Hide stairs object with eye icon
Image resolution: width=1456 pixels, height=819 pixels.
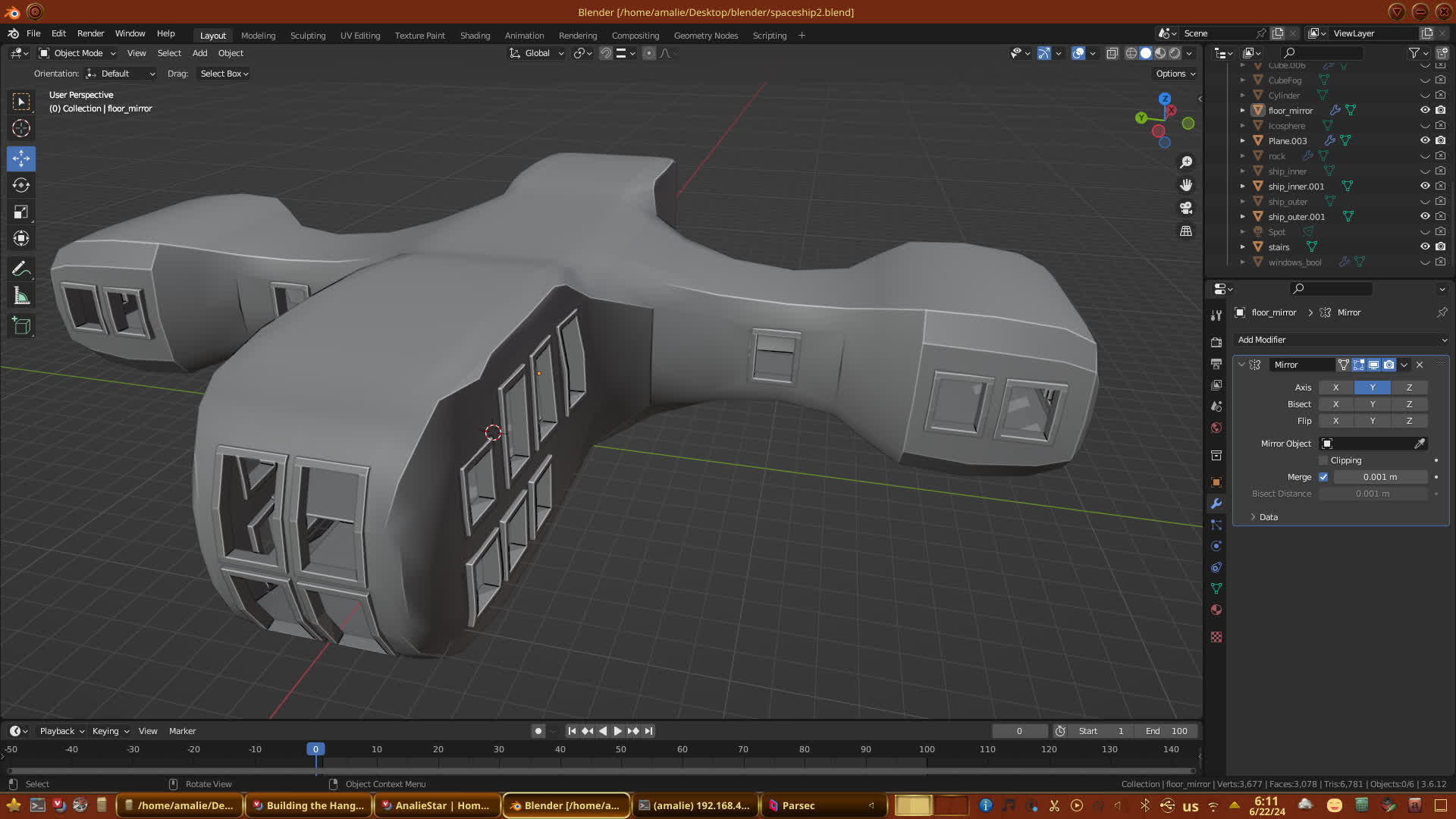coord(1425,246)
